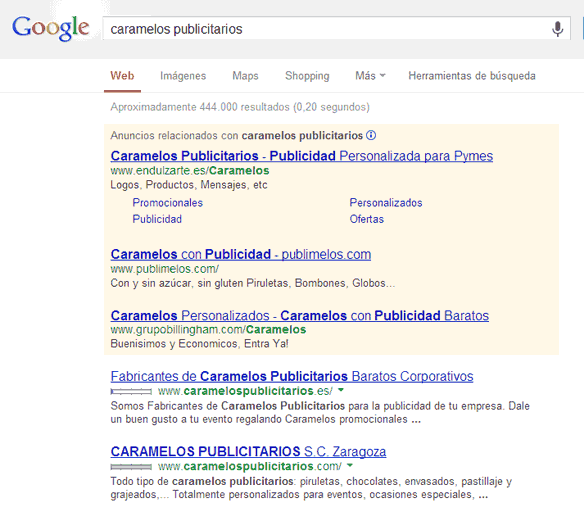Click the www.caramelospublicitarios.com/ URL text
Screen dimensions: 584x521
click(250, 466)
